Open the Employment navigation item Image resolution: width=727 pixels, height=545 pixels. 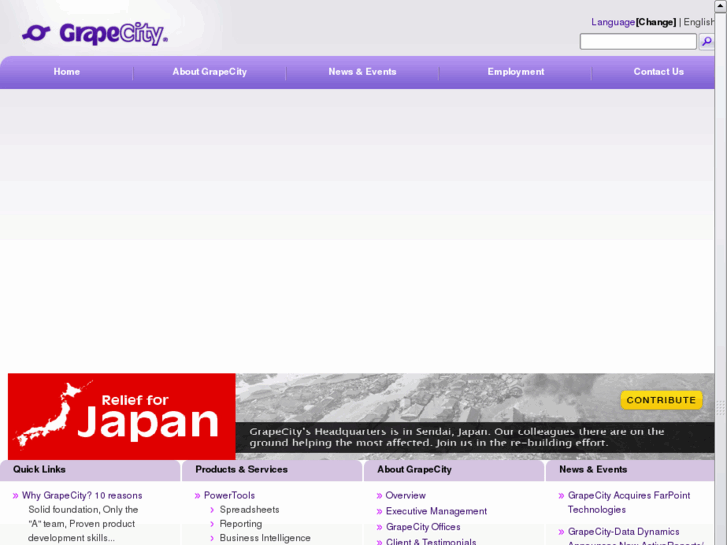coord(516,72)
